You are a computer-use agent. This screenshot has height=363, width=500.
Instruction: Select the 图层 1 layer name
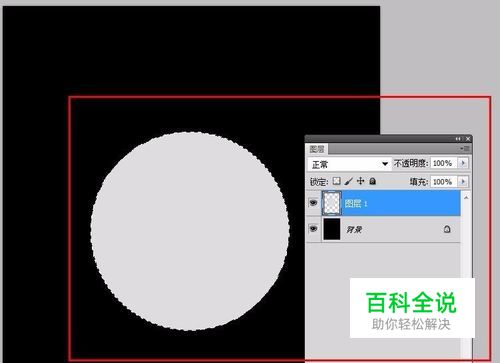tap(356, 203)
